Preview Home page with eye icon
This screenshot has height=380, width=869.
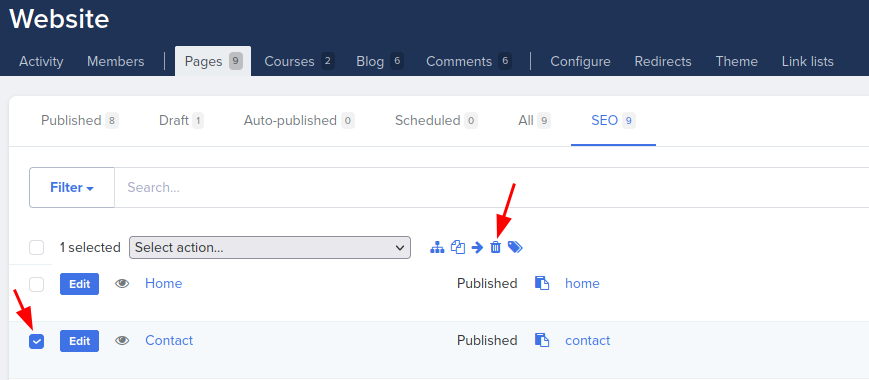[x=122, y=284]
